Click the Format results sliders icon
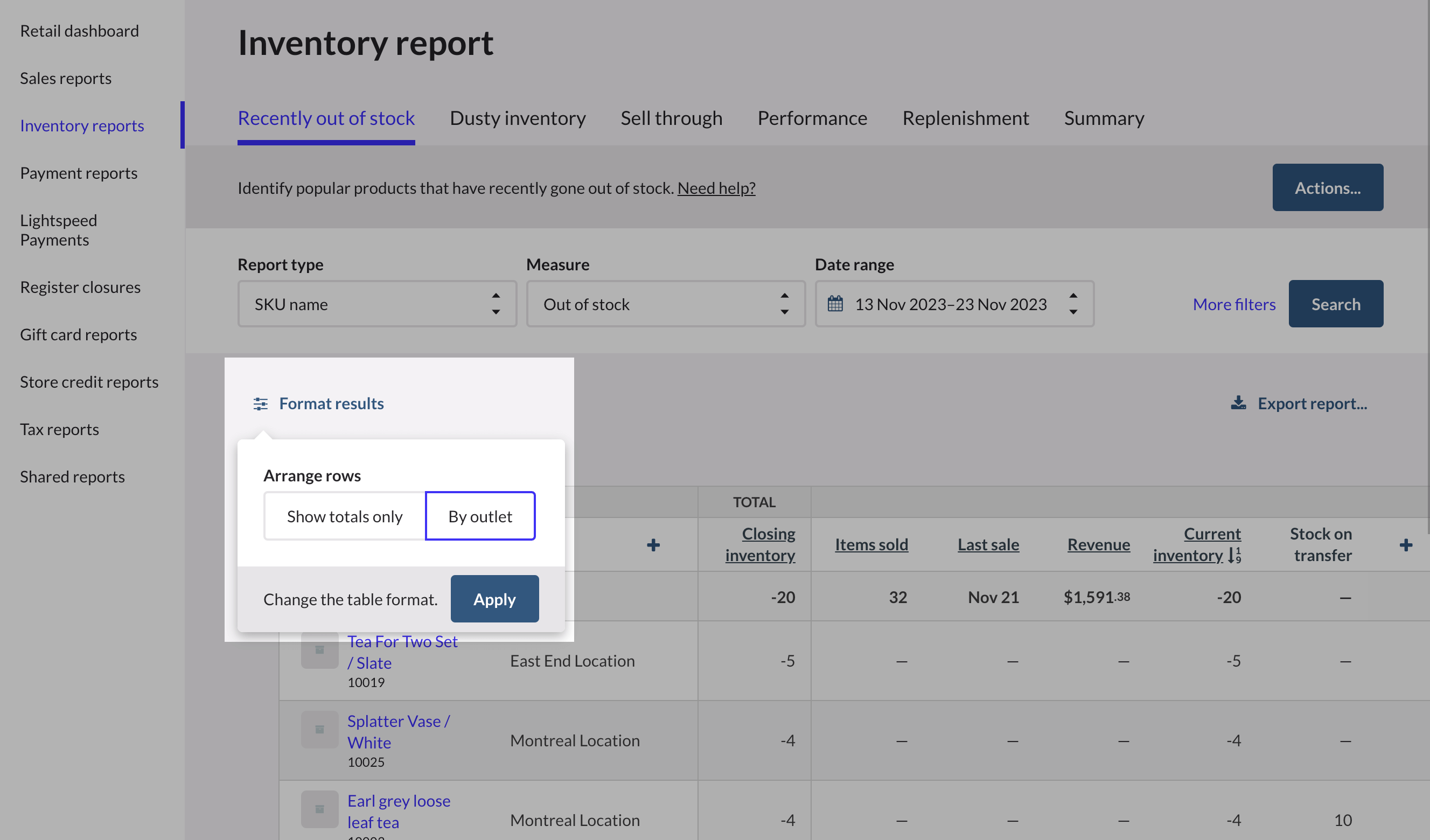Screen dimensions: 1430x840 point(260,403)
